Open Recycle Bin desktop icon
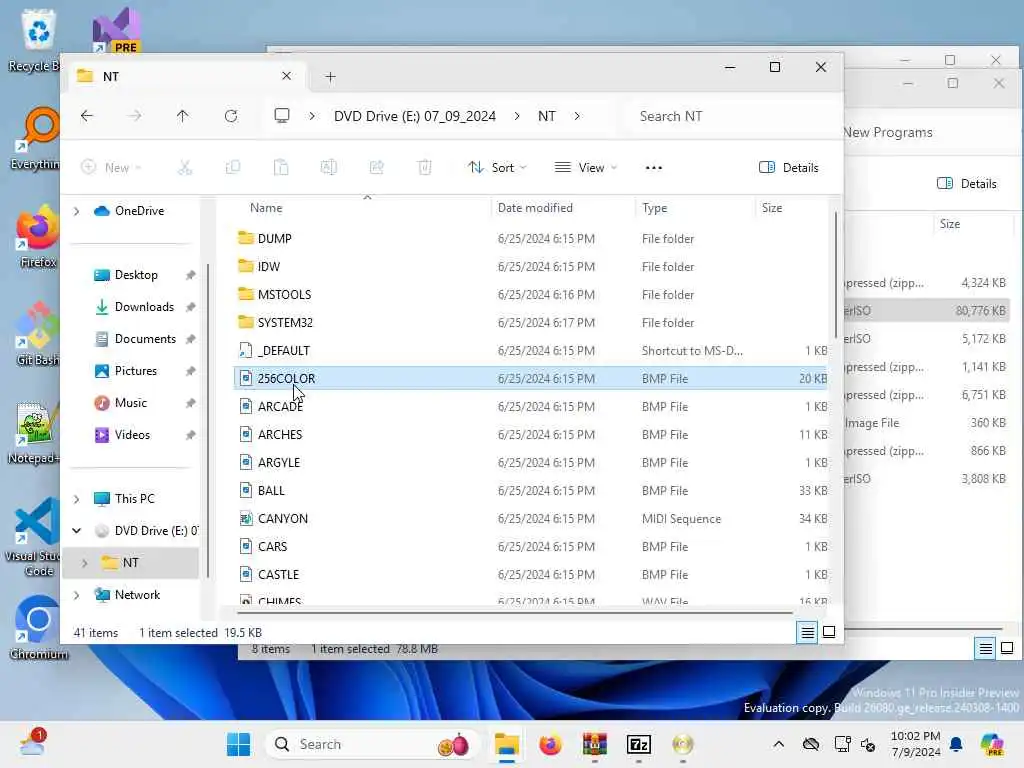1024x768 pixels. (37, 40)
